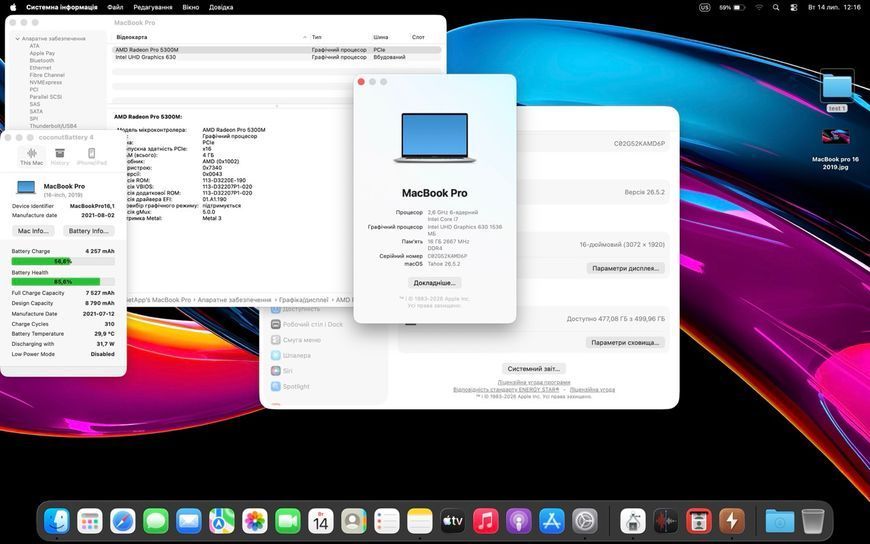Open the ENERGY STAR compliance link
Image resolution: width=870 pixels, height=544 pixels.
pos(506,390)
